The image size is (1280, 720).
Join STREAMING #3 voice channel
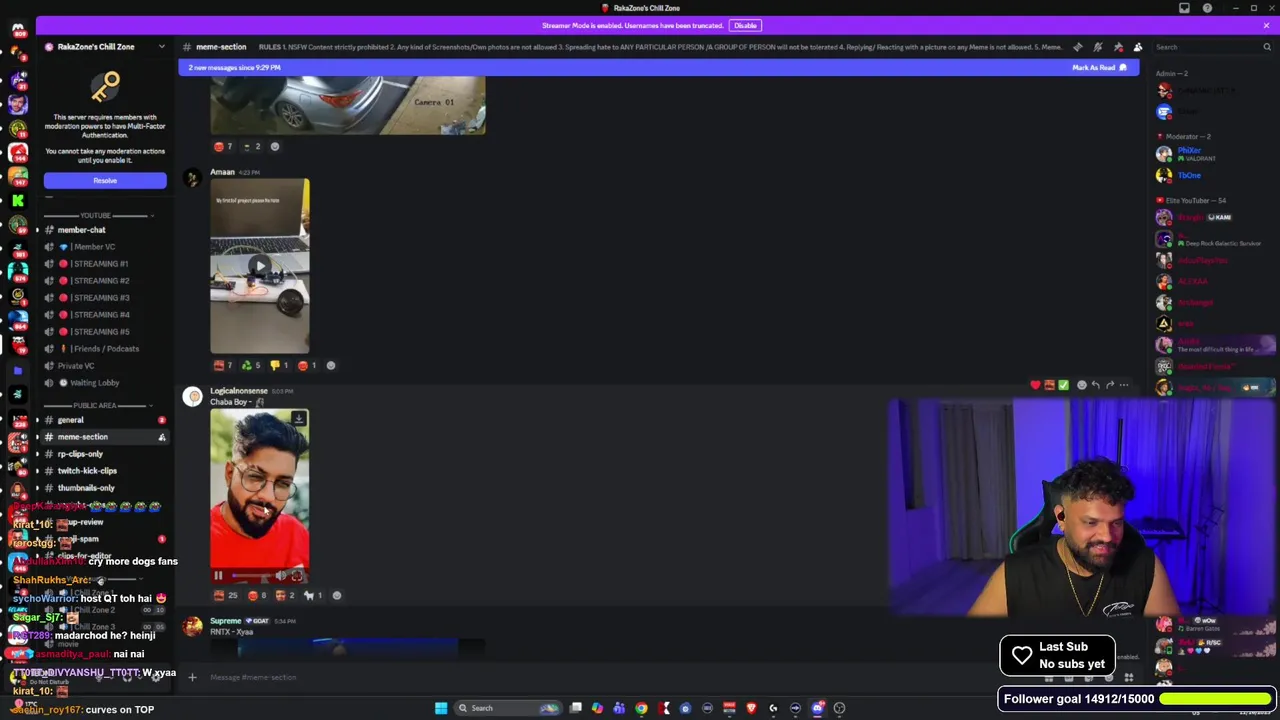coord(103,298)
